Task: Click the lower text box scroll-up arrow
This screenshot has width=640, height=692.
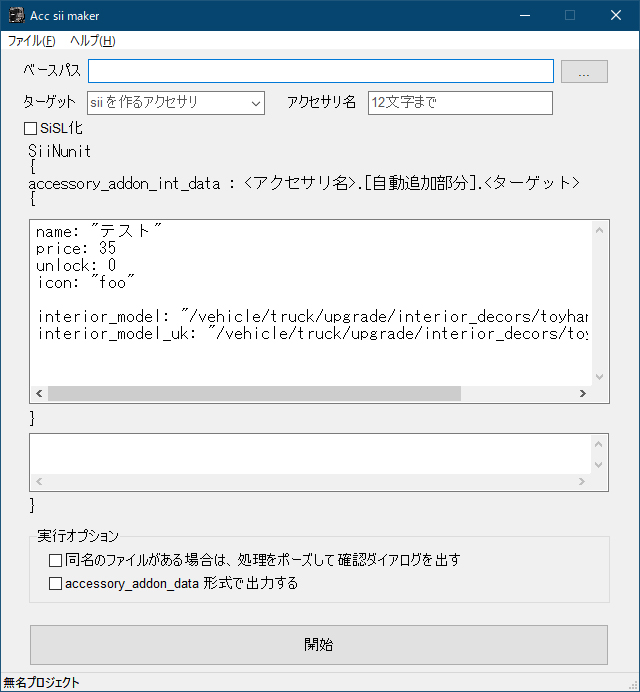Action: tap(599, 444)
